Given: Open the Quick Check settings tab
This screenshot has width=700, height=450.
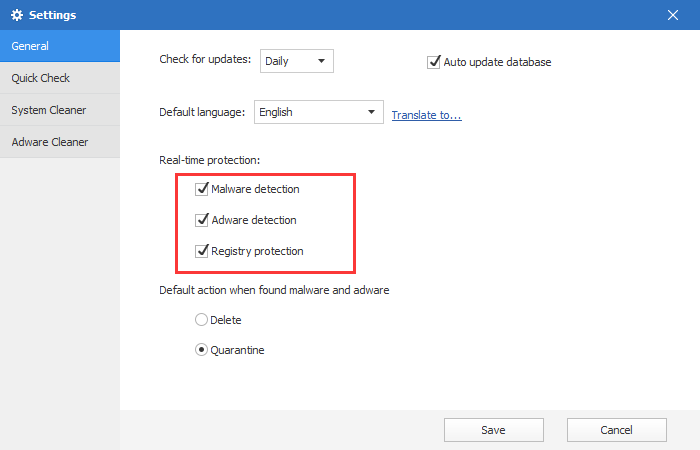Looking at the screenshot, I should 59,78.
